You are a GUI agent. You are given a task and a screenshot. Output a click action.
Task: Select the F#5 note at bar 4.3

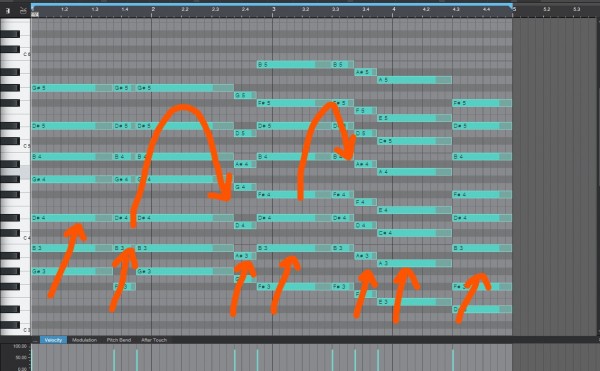pyautogui.click(x=482, y=103)
